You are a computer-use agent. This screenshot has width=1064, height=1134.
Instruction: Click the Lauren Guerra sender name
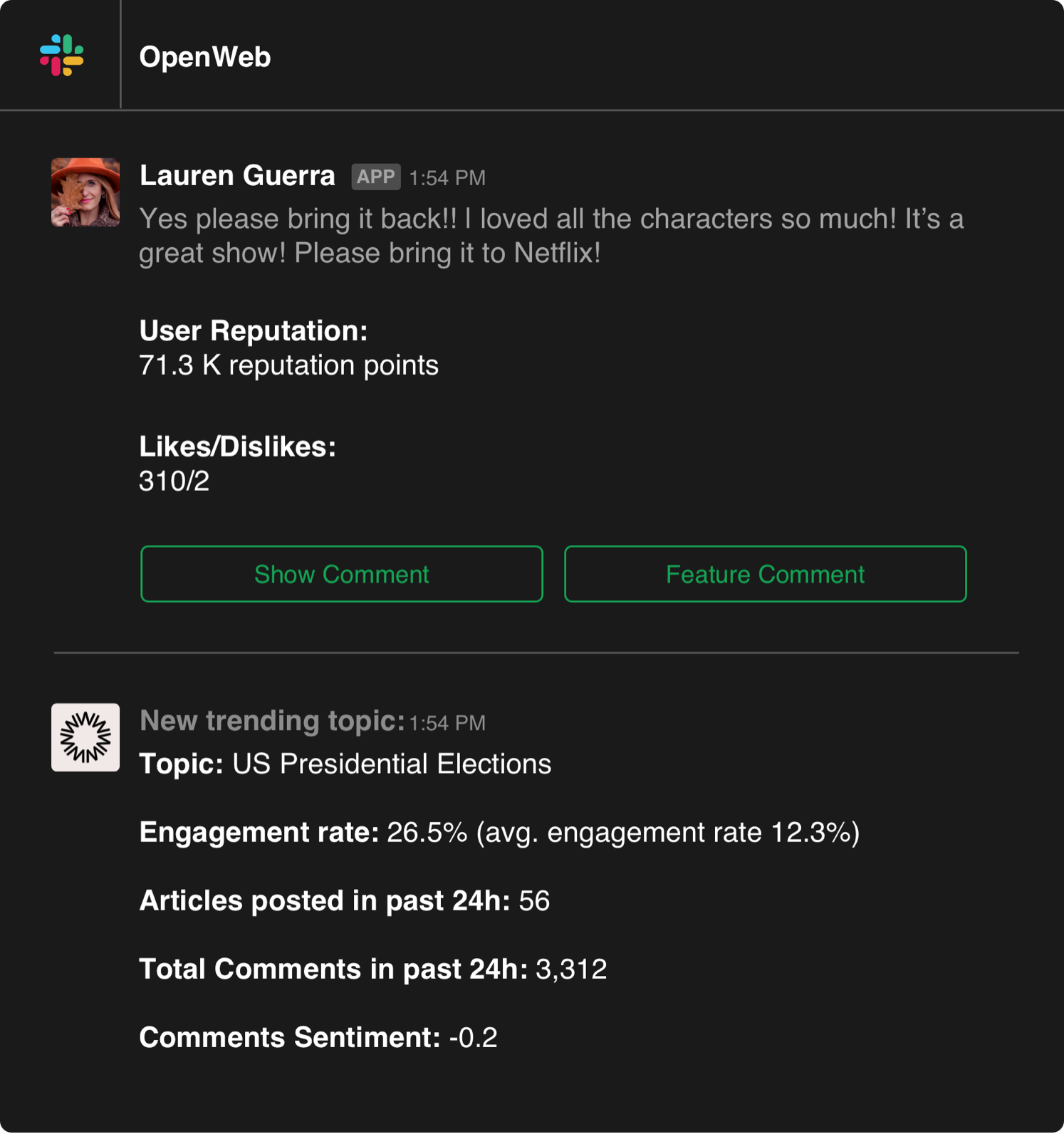click(x=237, y=175)
